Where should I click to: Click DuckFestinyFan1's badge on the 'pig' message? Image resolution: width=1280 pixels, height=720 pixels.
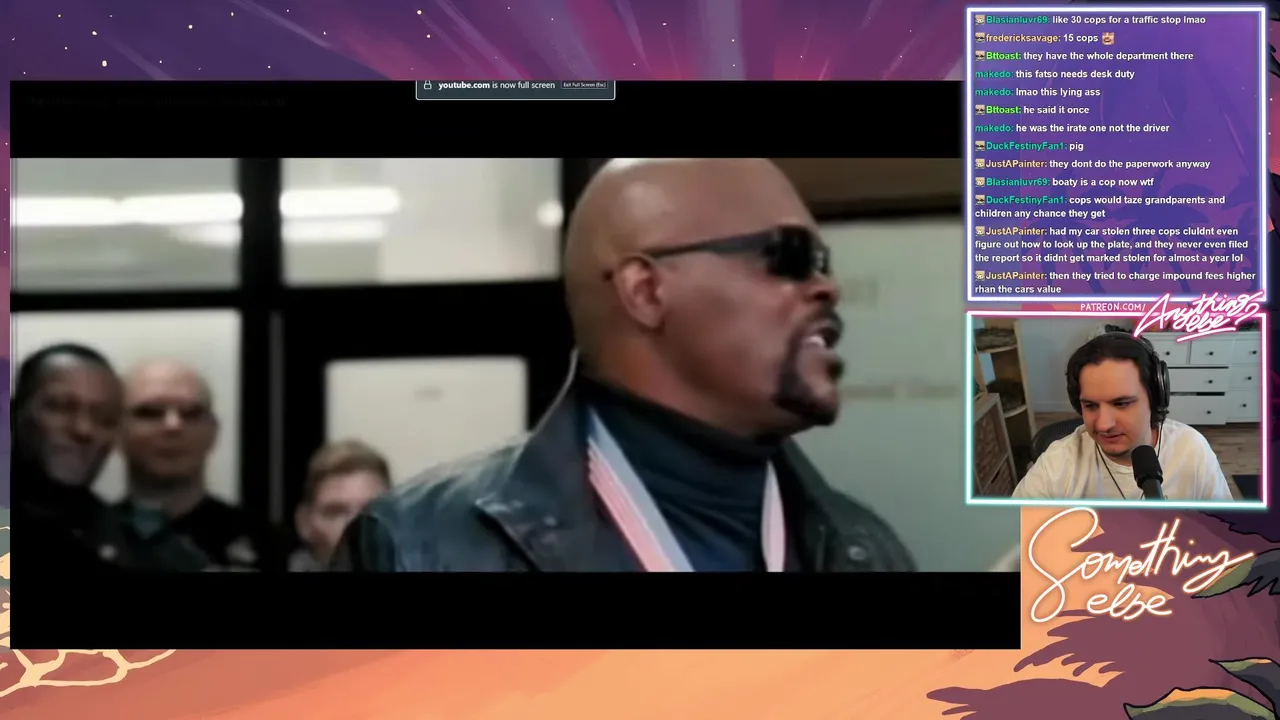980,146
